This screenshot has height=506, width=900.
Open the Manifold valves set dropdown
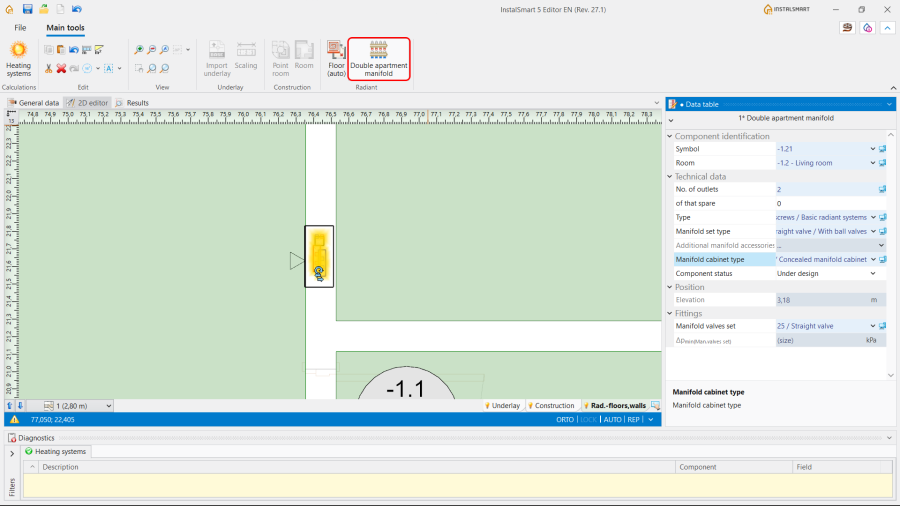(872, 326)
